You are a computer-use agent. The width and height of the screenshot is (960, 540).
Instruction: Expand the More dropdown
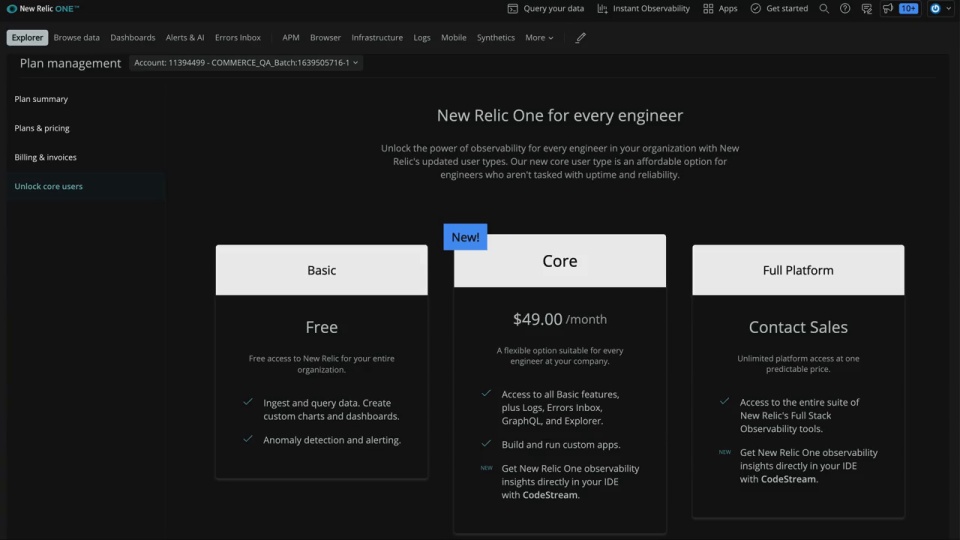[539, 37]
